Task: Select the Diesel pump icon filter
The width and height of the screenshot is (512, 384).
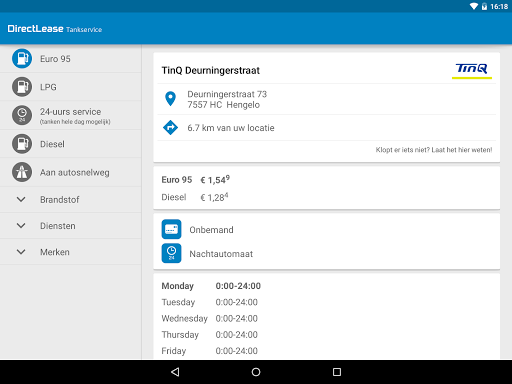Action: tap(22, 144)
